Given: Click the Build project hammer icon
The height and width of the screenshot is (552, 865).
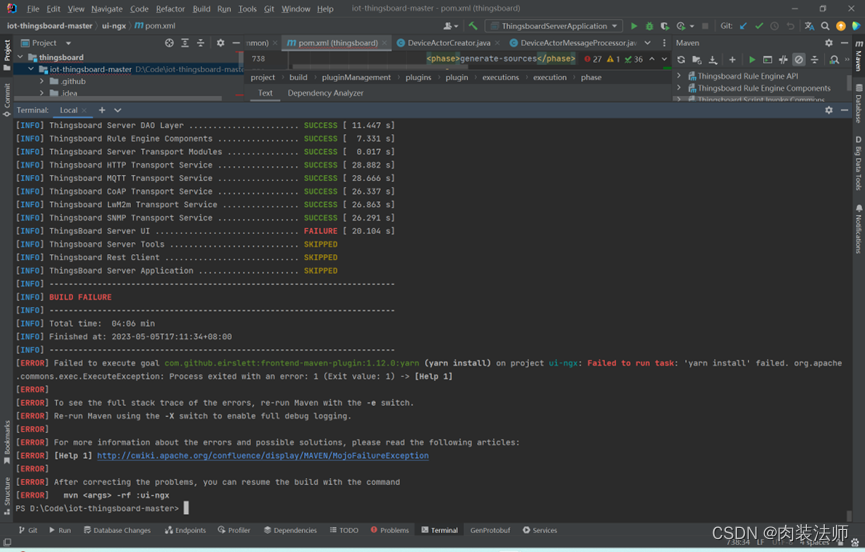Looking at the screenshot, I should click(x=473, y=26).
